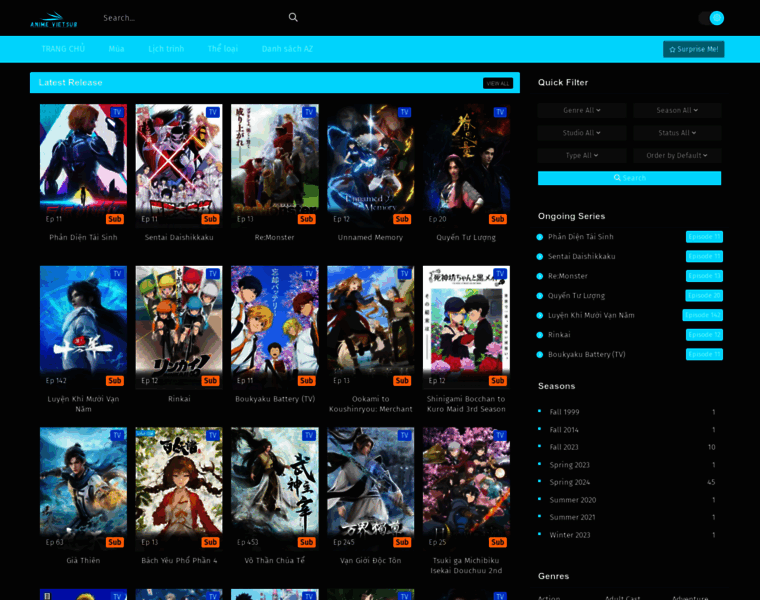Click Sub badge on Võ Thần Chúa Tể
This screenshot has height=600, width=760.
(306, 542)
